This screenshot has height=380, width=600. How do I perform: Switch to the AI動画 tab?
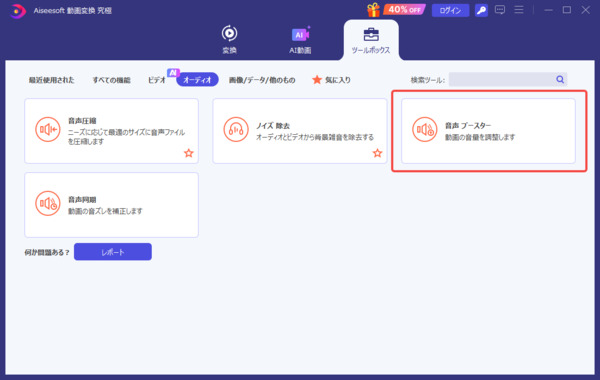coord(300,40)
